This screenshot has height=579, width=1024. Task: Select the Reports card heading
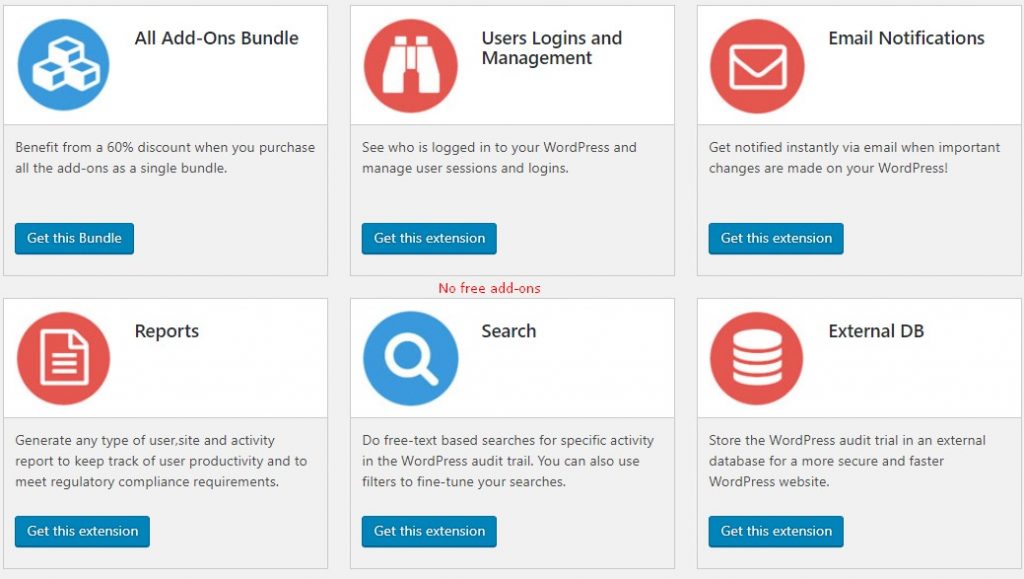tap(167, 332)
